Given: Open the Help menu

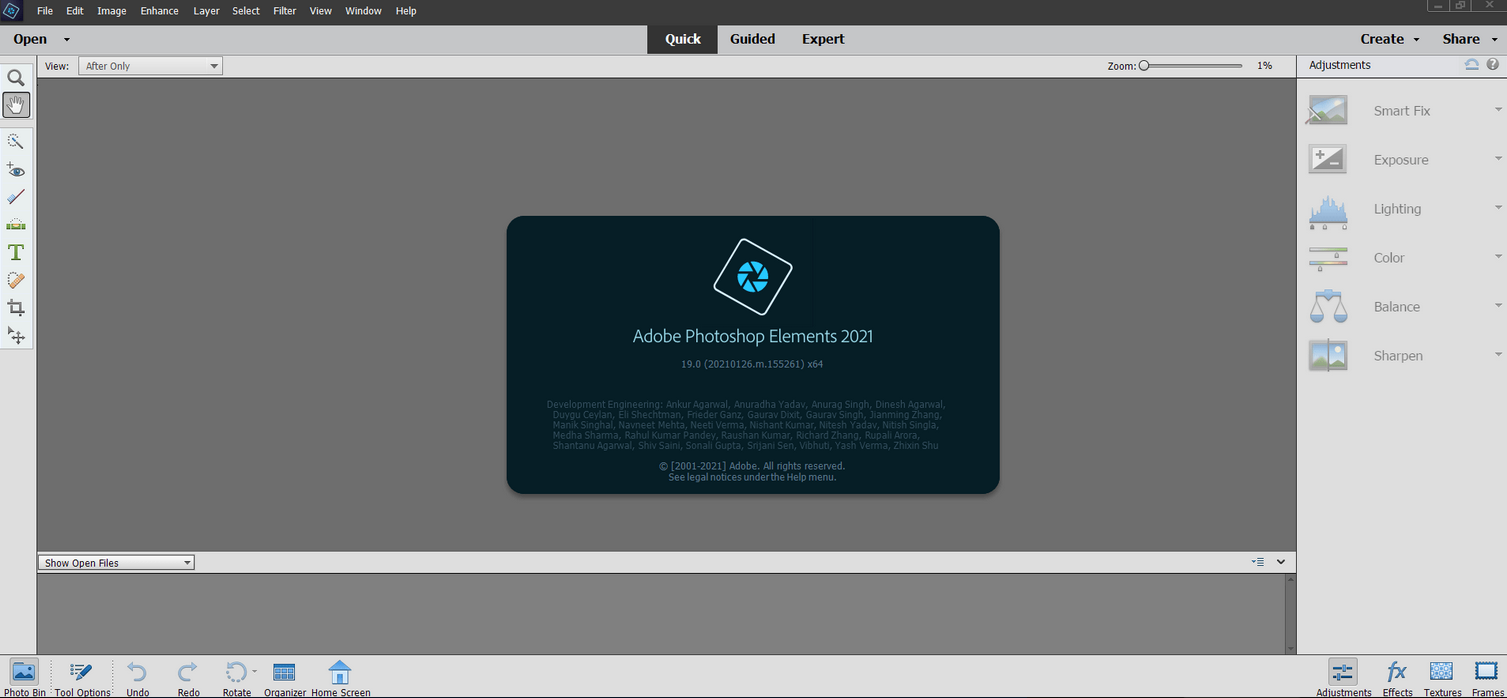Looking at the screenshot, I should point(406,11).
